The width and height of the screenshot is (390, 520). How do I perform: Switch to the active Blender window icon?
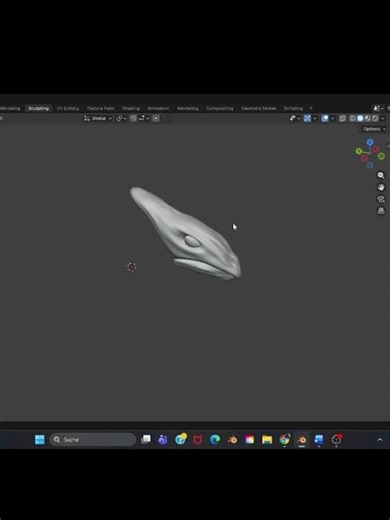(x=302, y=440)
